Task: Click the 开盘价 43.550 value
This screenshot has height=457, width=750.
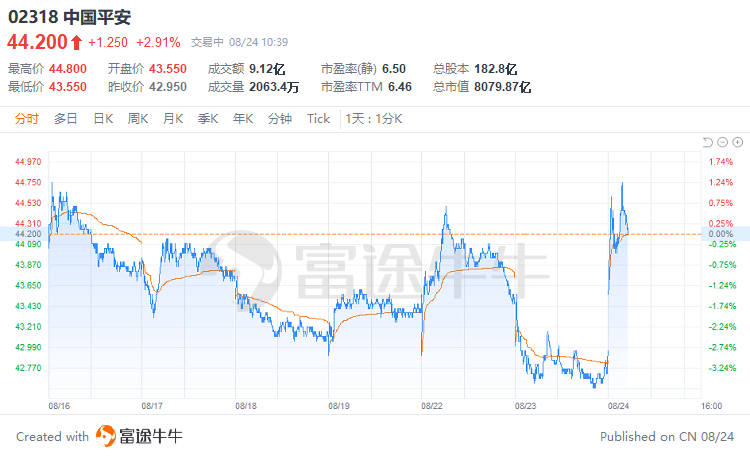Action: 167,69
